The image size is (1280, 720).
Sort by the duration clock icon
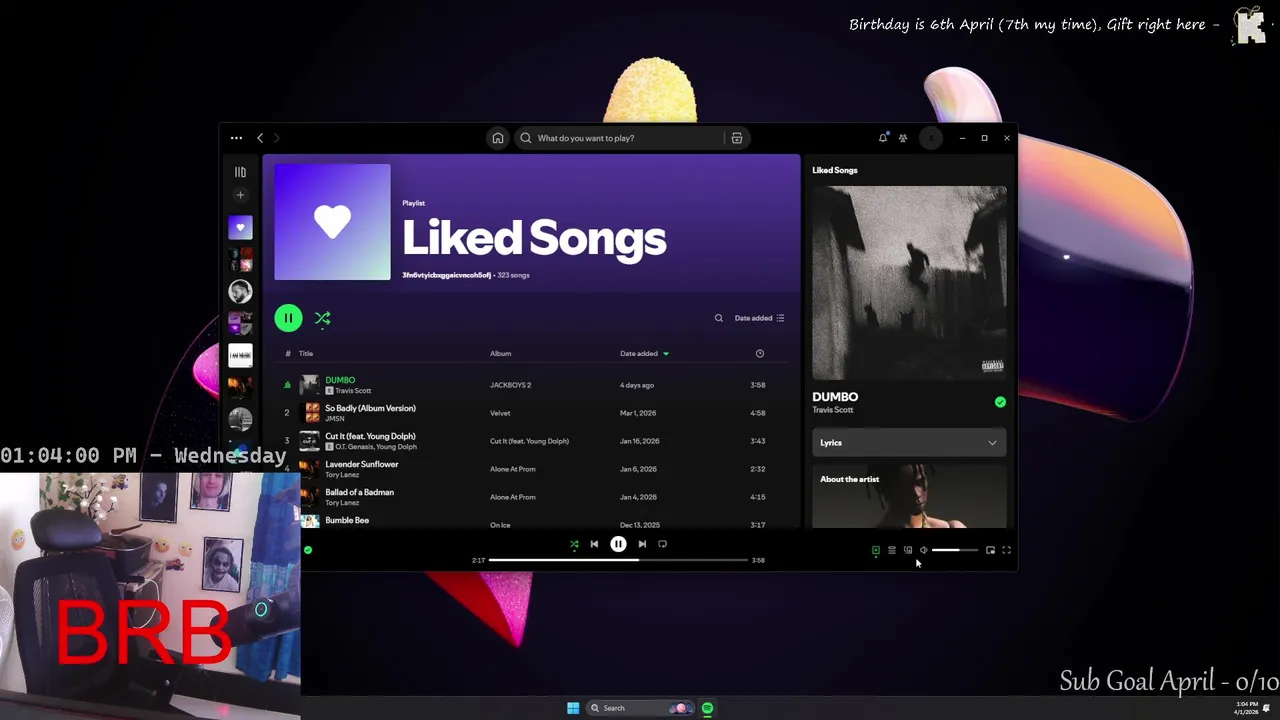pyautogui.click(x=760, y=353)
